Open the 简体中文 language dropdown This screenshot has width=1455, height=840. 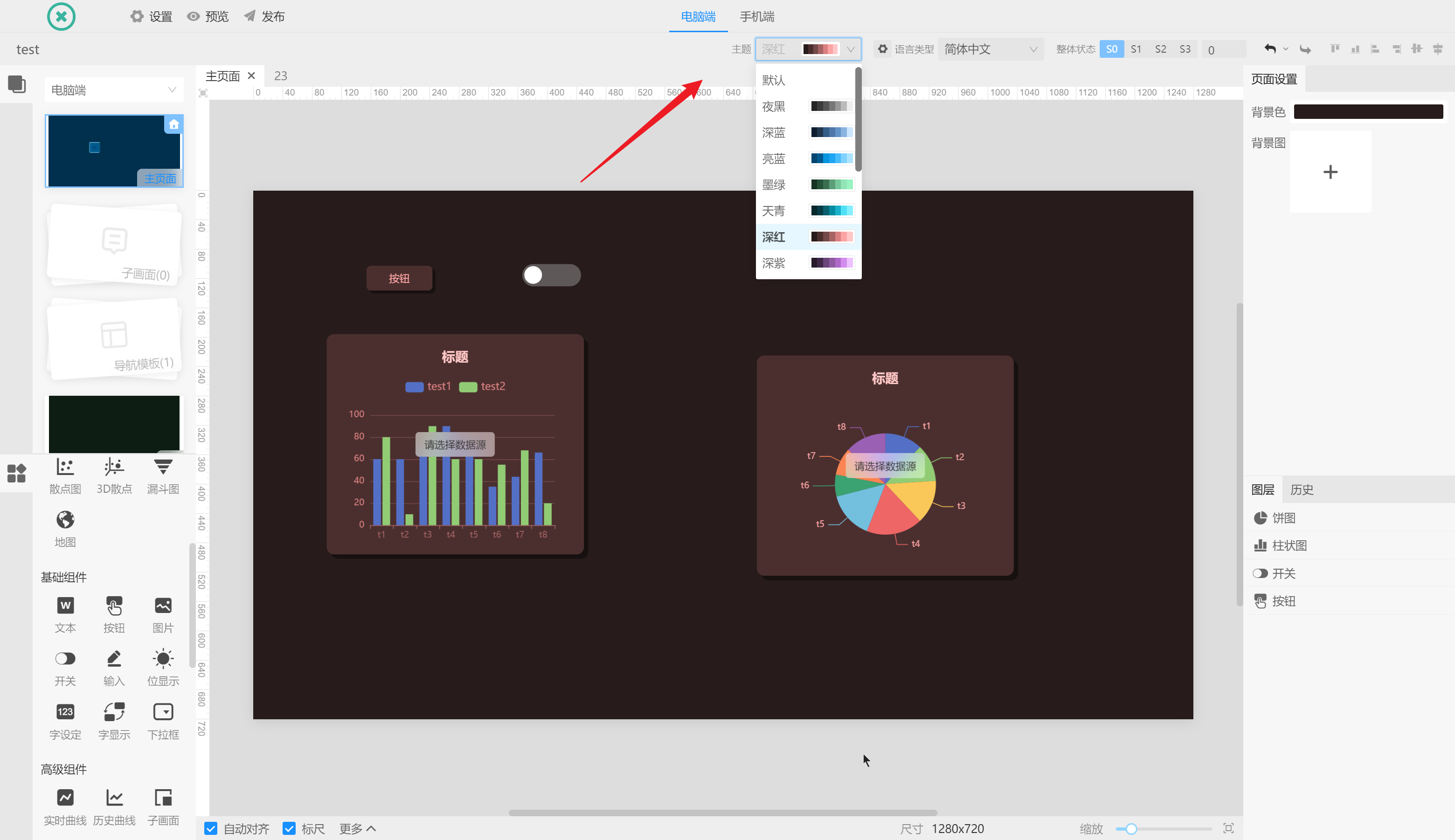pyautogui.click(x=991, y=49)
